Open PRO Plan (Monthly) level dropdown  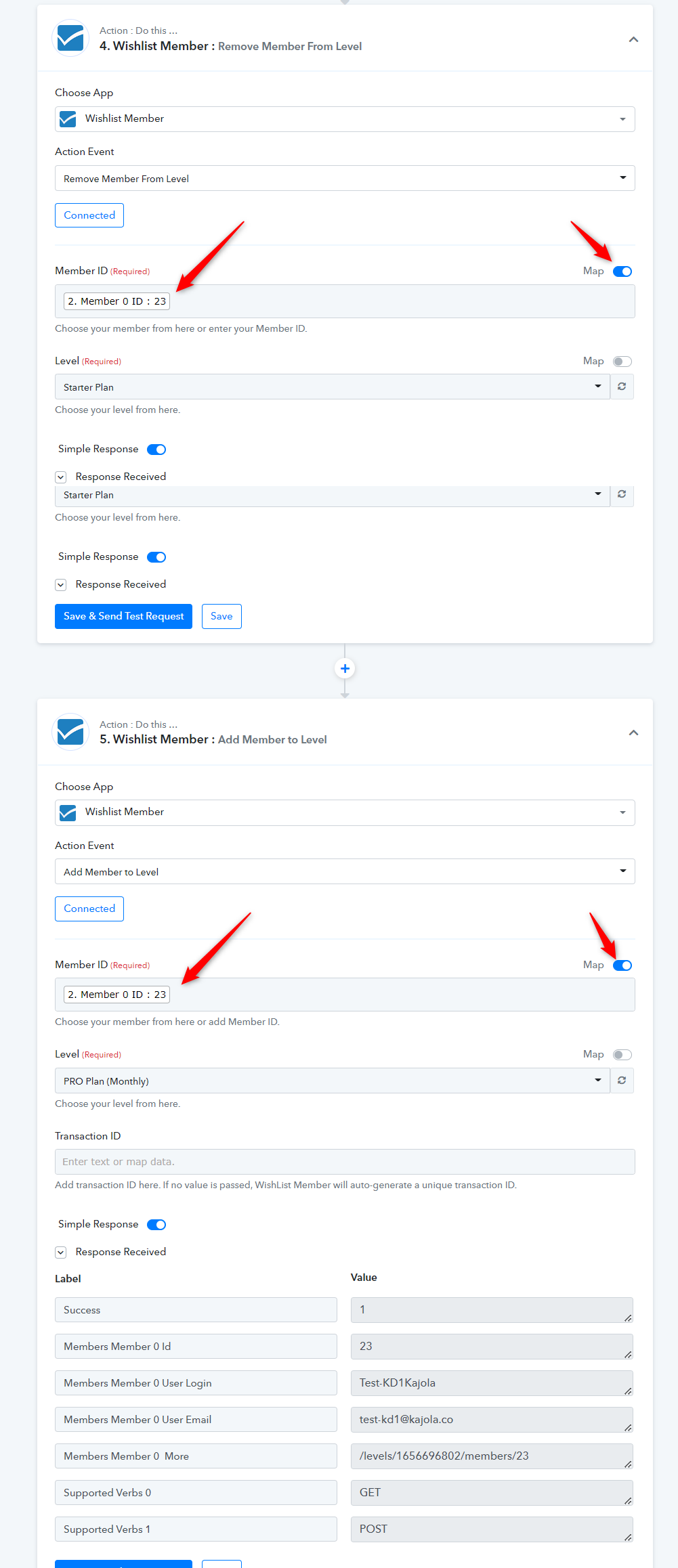point(333,1081)
